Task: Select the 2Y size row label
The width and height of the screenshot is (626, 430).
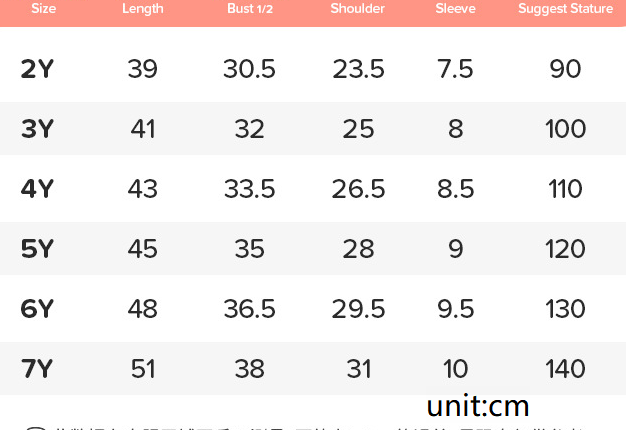Action: click(37, 69)
